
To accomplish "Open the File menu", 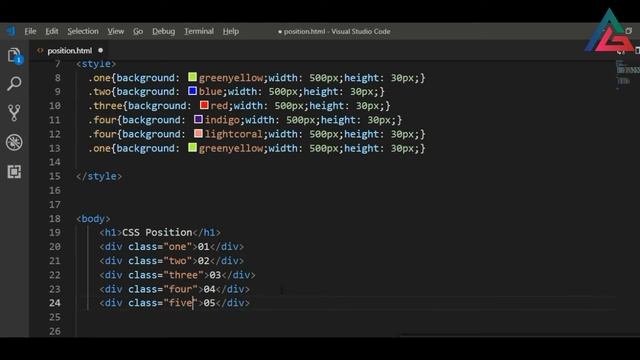I will point(30,31).
